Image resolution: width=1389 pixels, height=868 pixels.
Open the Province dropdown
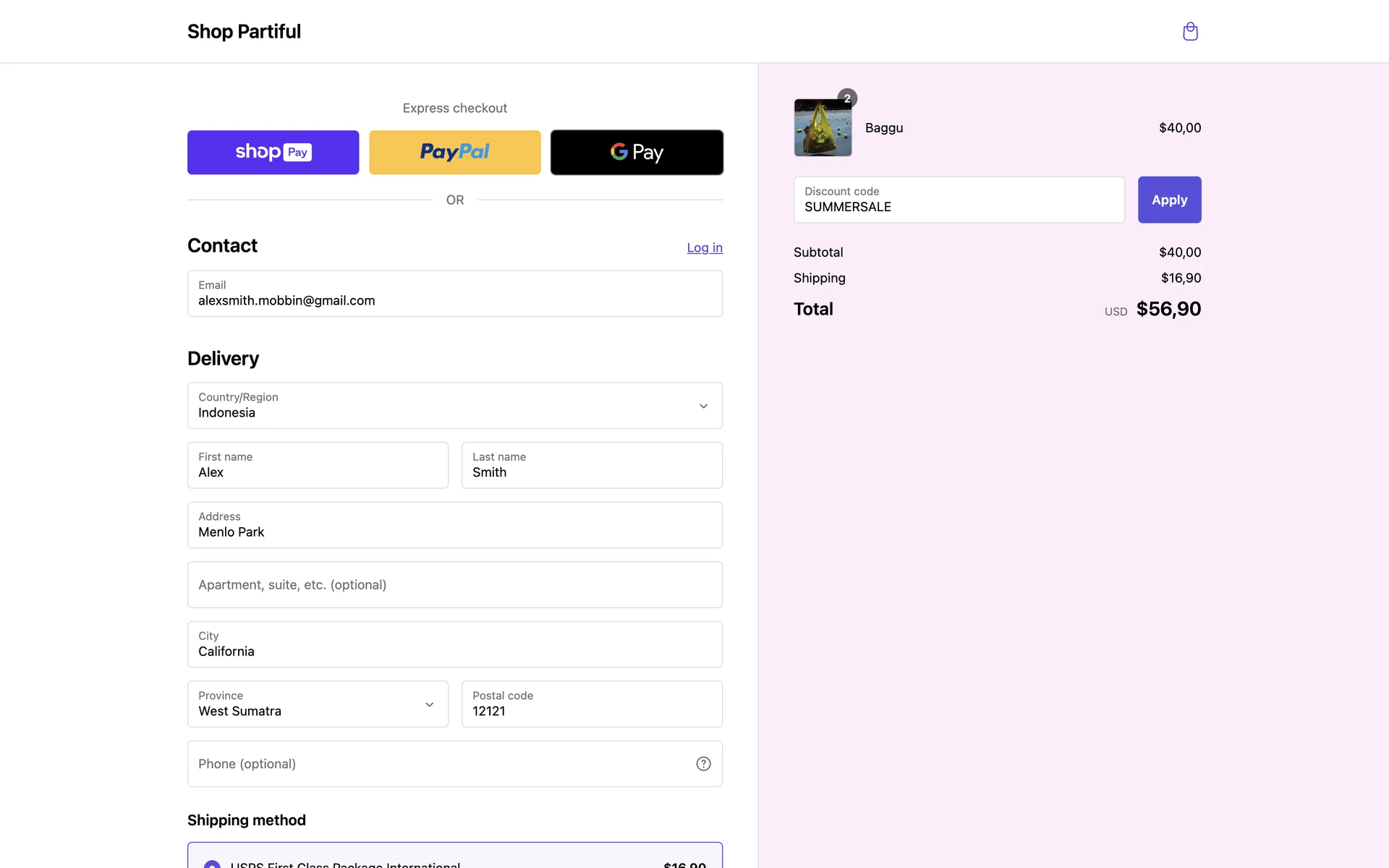318,704
